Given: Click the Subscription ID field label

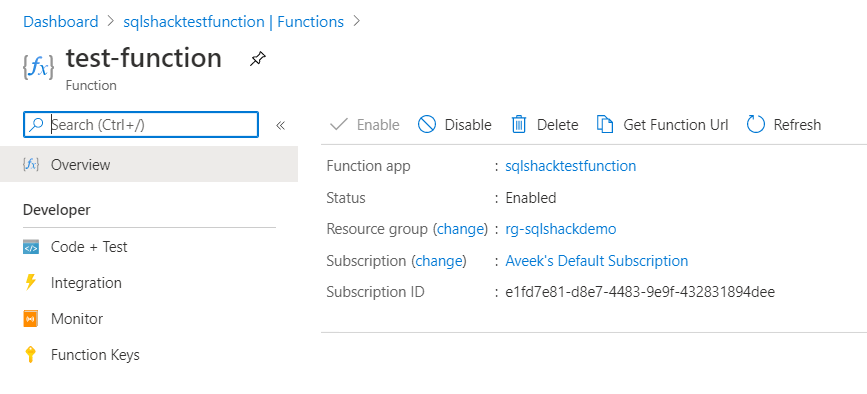Looking at the screenshot, I should 375,292.
